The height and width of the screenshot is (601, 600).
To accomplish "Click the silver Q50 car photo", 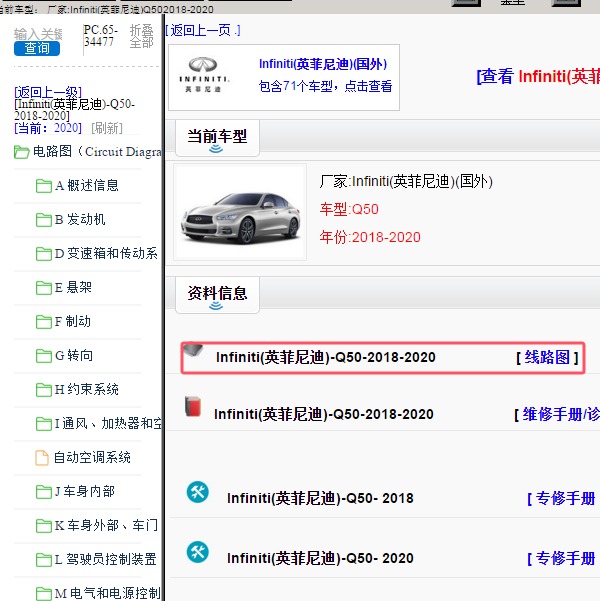I will (240, 212).
